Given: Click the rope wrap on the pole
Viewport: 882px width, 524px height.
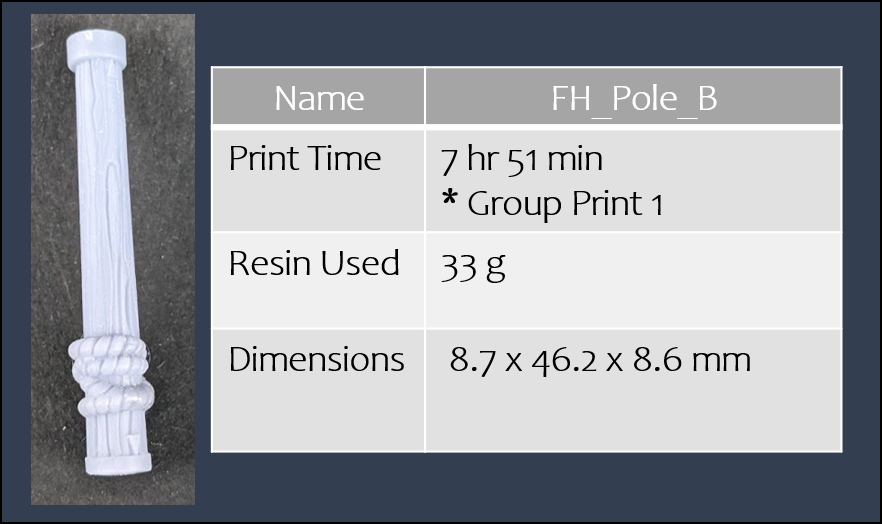Looking at the screenshot, I should coord(111,377).
